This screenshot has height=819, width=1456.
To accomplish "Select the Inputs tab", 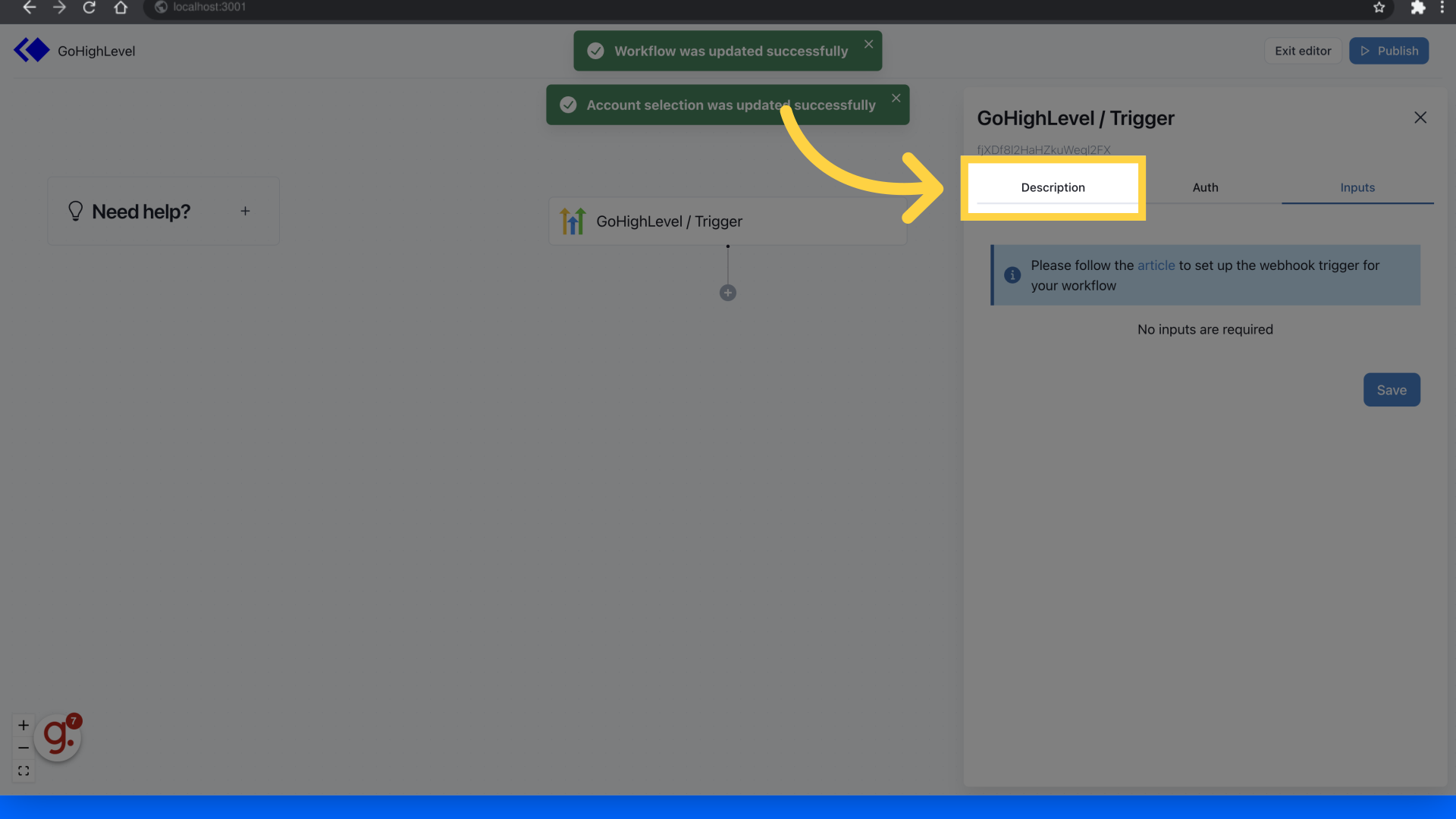I will pyautogui.click(x=1357, y=187).
